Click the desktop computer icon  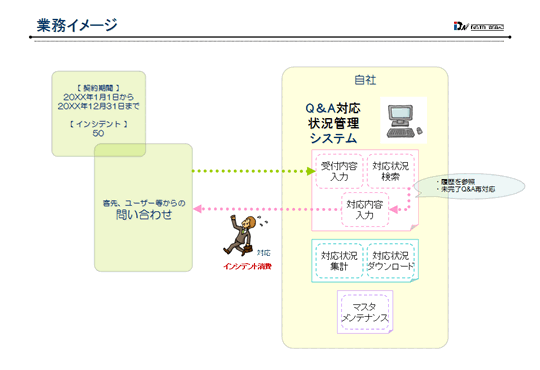(404, 121)
